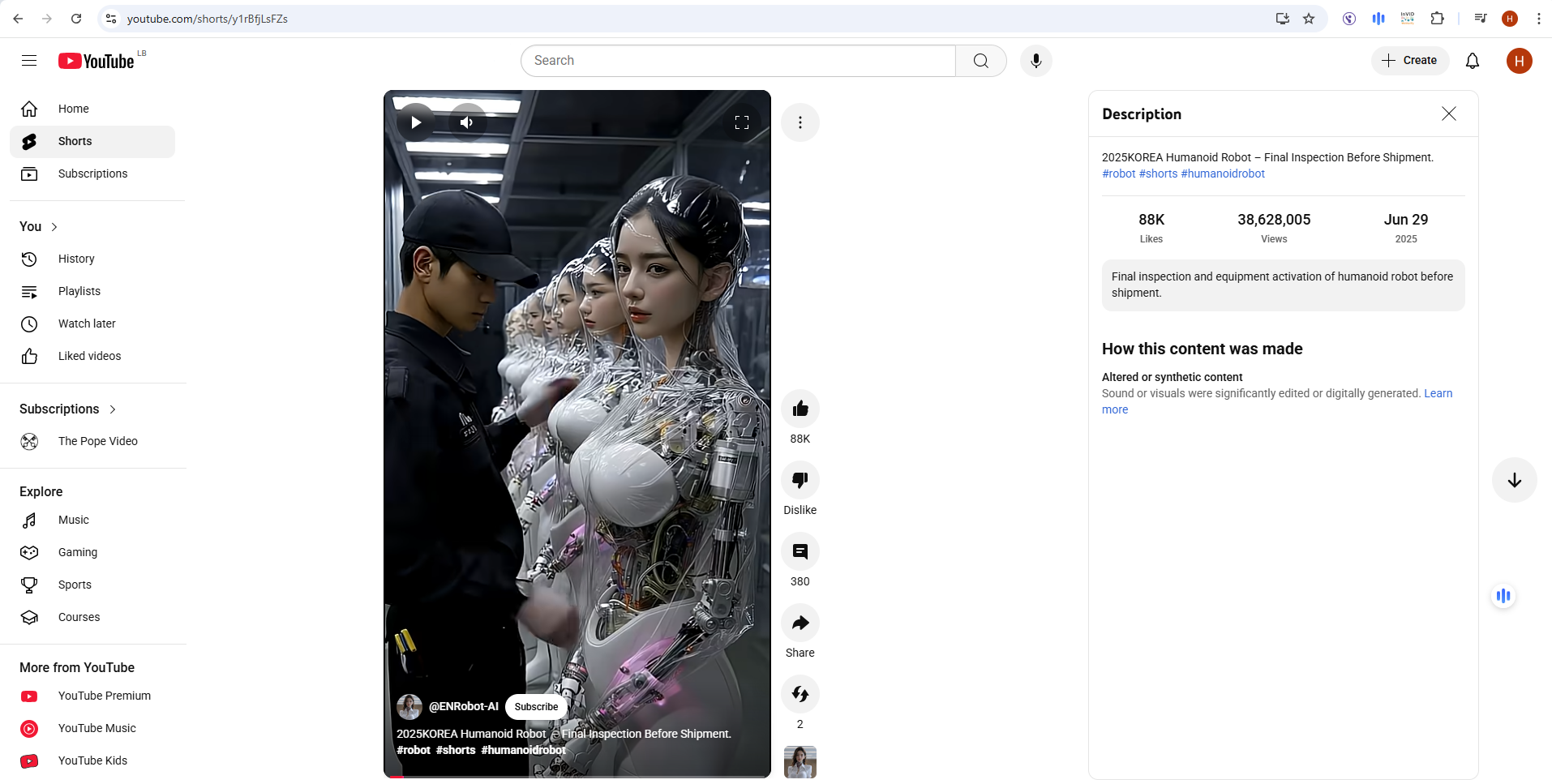Go to the next Short arrow
Viewport: 1552px width, 784px height.
click(1514, 480)
